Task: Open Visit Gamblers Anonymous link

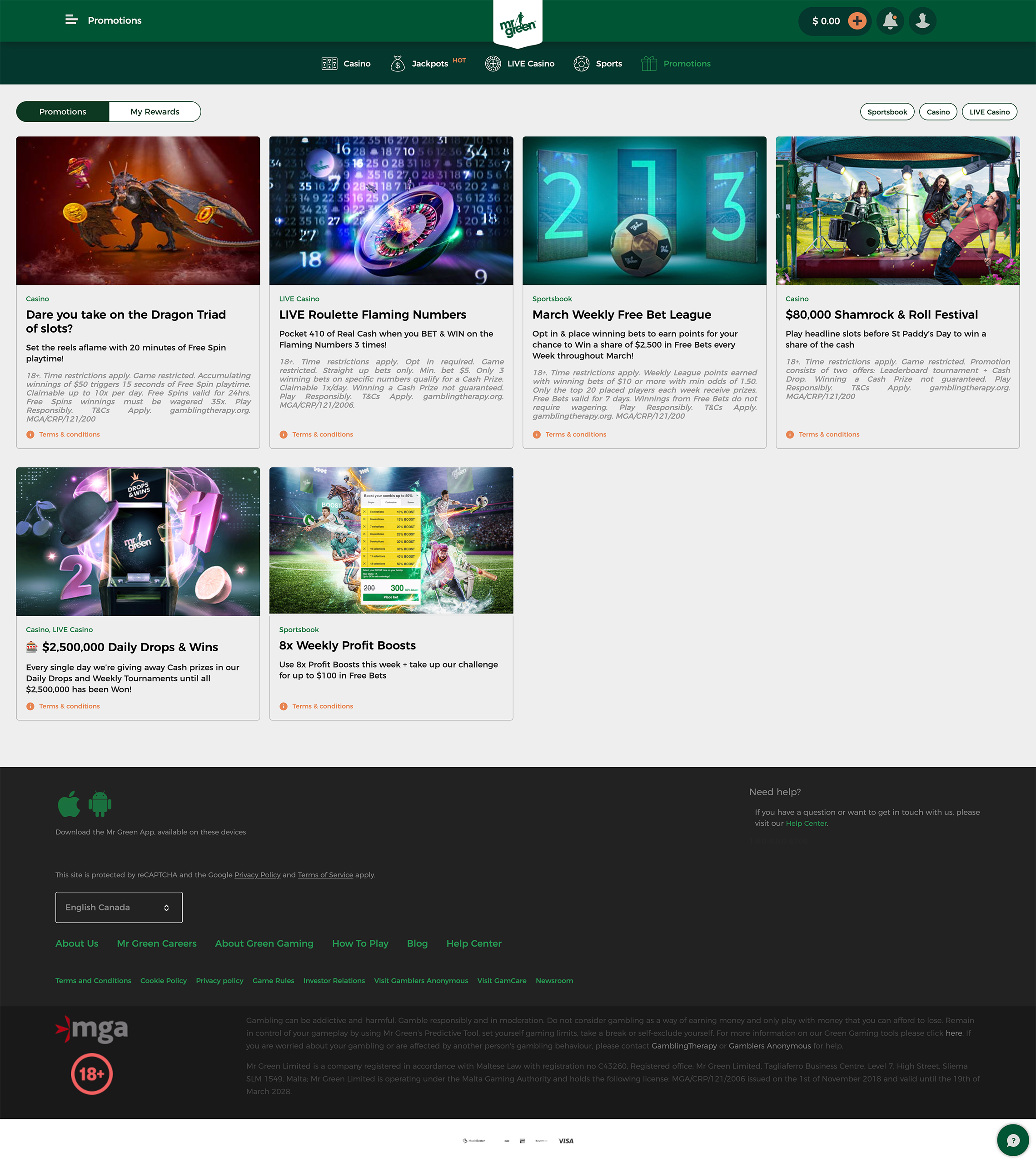Action: (x=421, y=980)
